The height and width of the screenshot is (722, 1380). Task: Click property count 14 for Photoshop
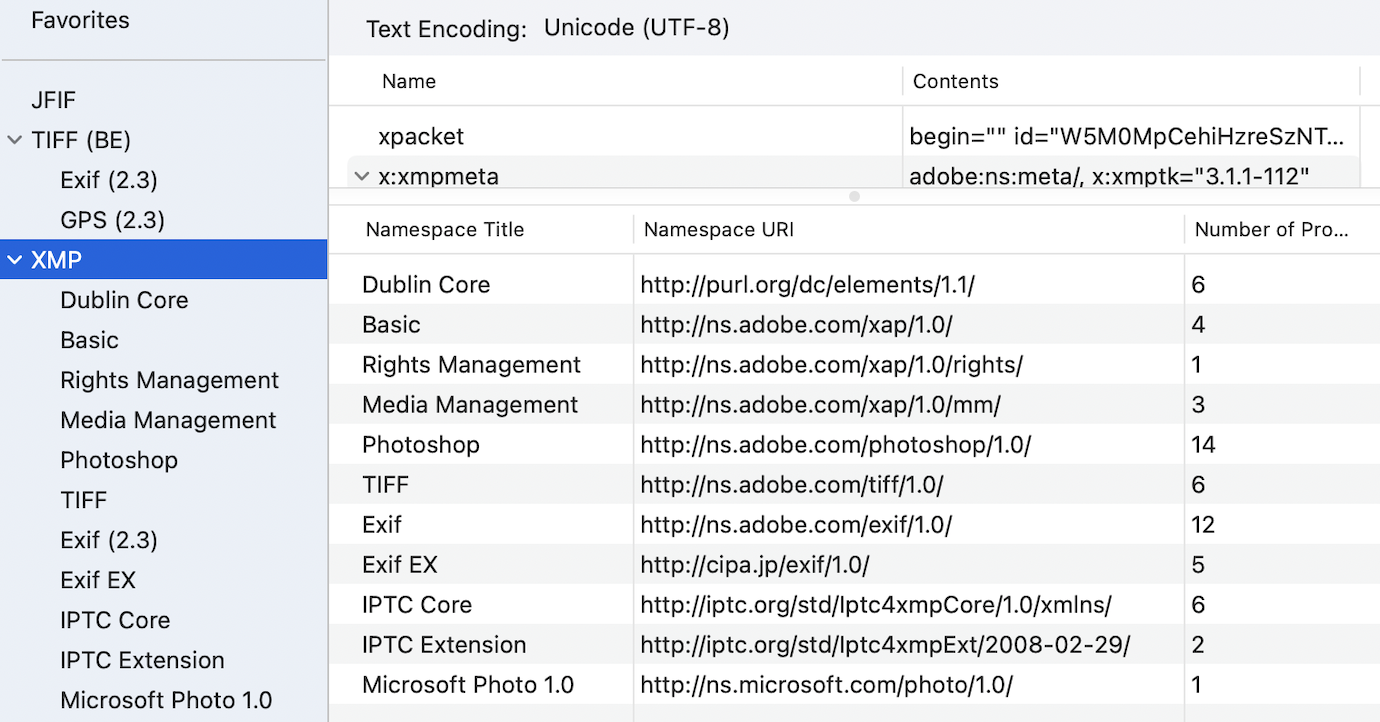click(1203, 444)
